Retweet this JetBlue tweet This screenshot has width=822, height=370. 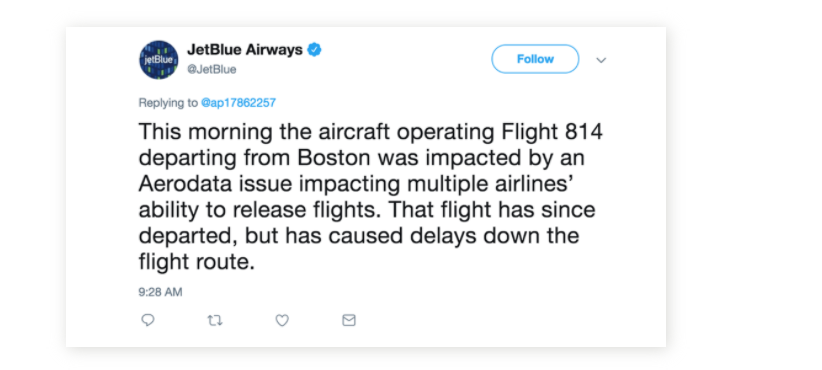pyautogui.click(x=215, y=320)
